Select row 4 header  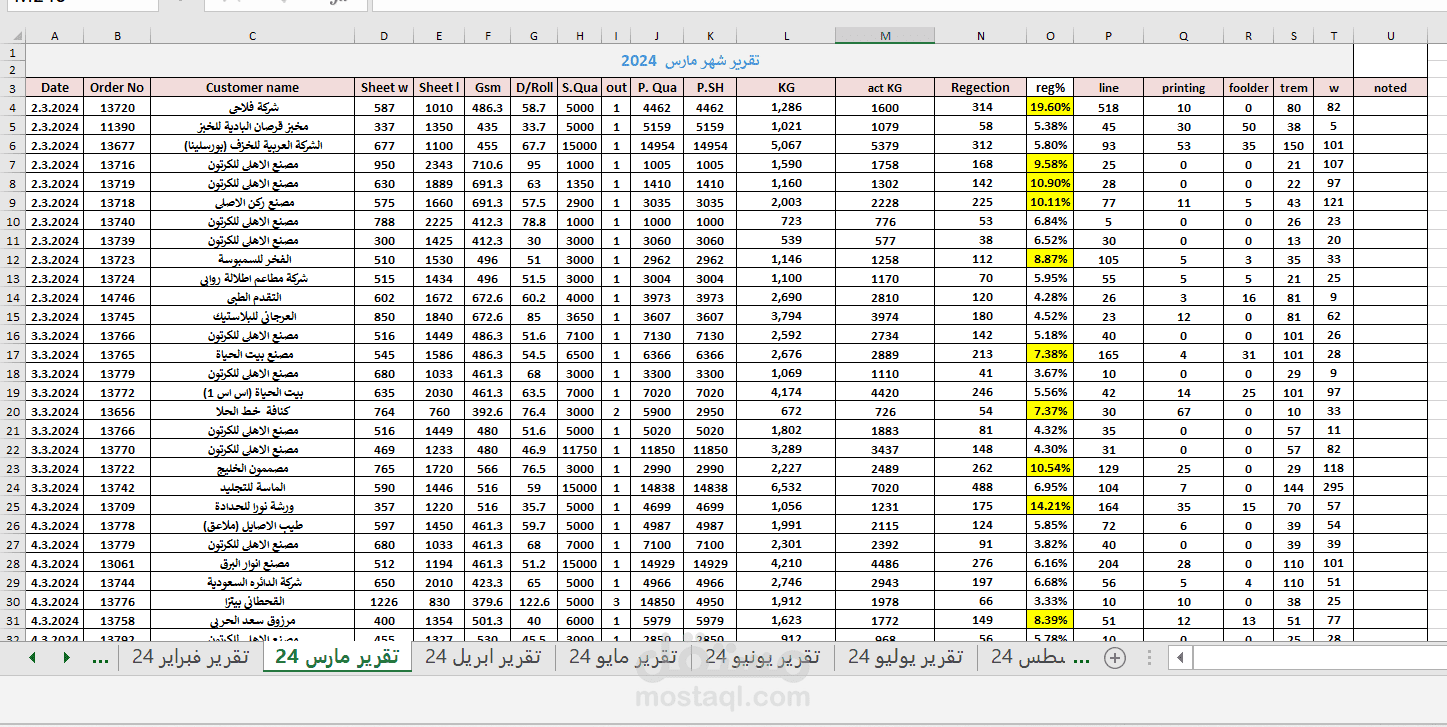(x=13, y=107)
